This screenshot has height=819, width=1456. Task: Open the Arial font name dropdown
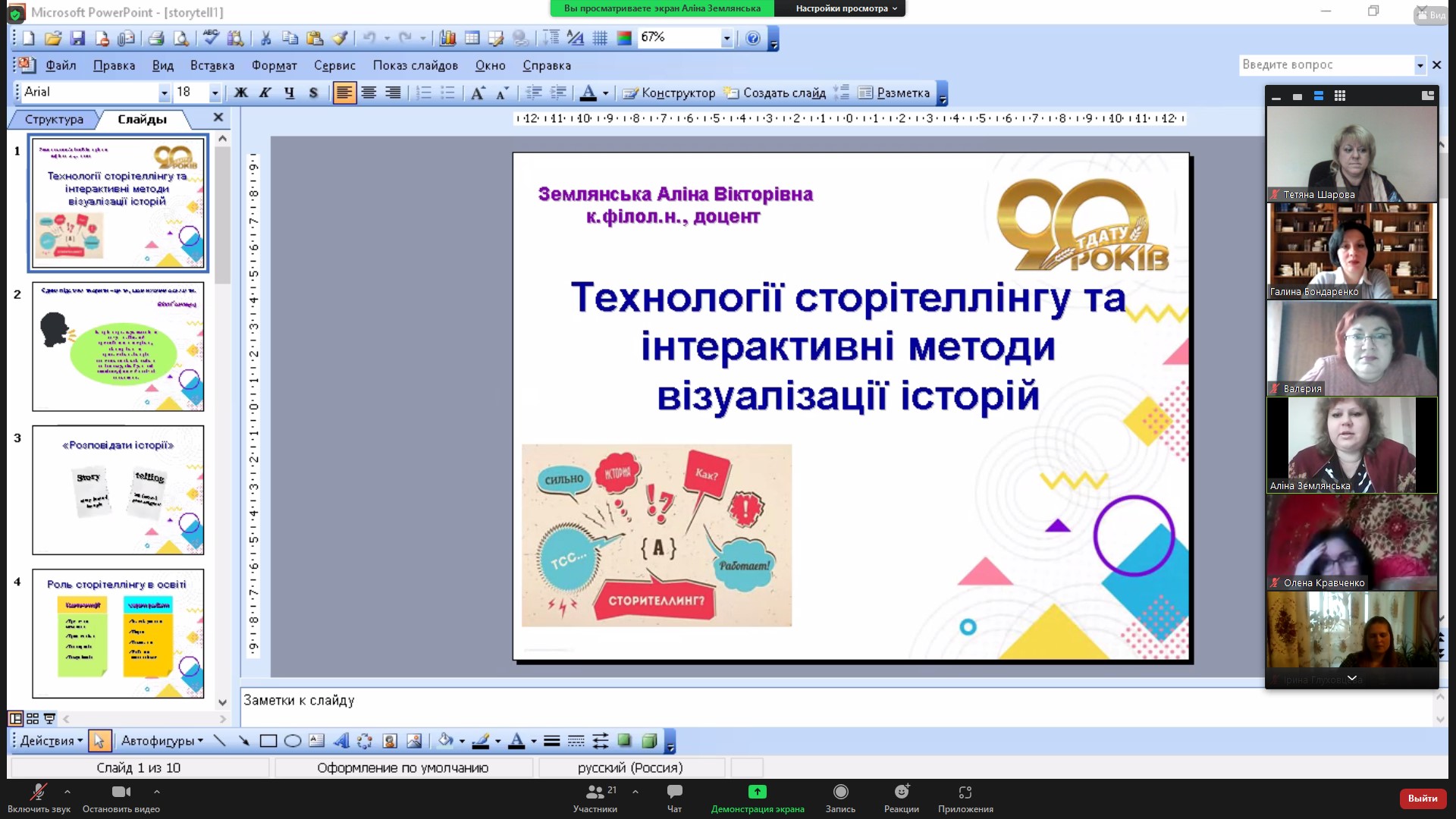(164, 93)
